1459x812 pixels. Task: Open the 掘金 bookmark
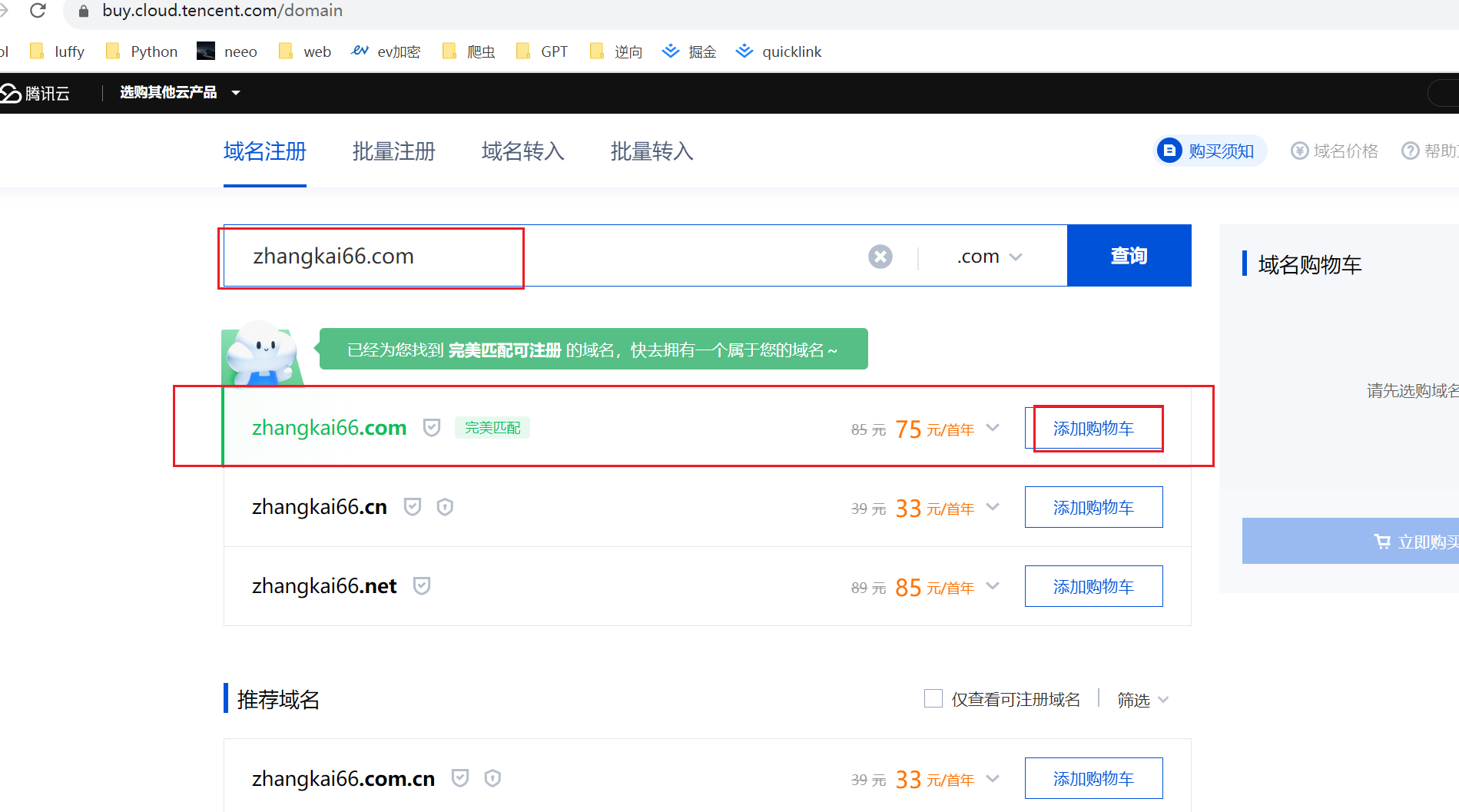(689, 51)
